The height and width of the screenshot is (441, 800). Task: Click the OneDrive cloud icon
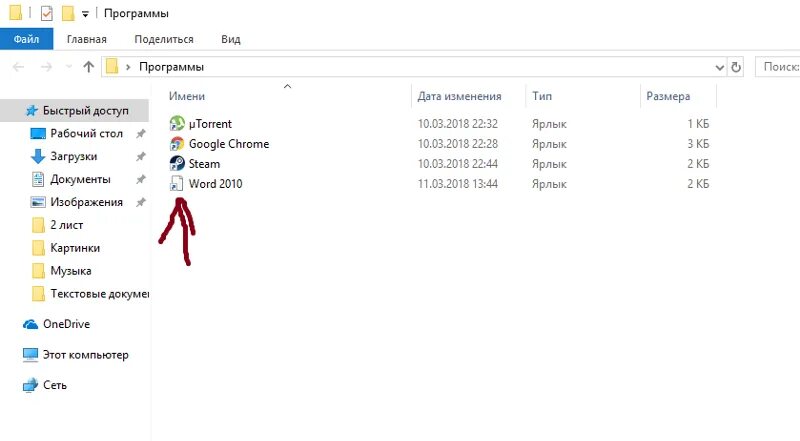(x=31, y=325)
